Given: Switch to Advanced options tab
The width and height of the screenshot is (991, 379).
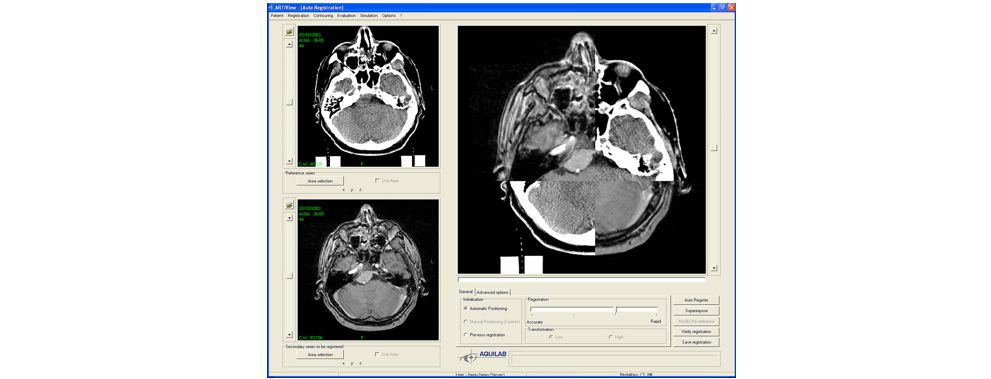Looking at the screenshot, I should tap(493, 292).
